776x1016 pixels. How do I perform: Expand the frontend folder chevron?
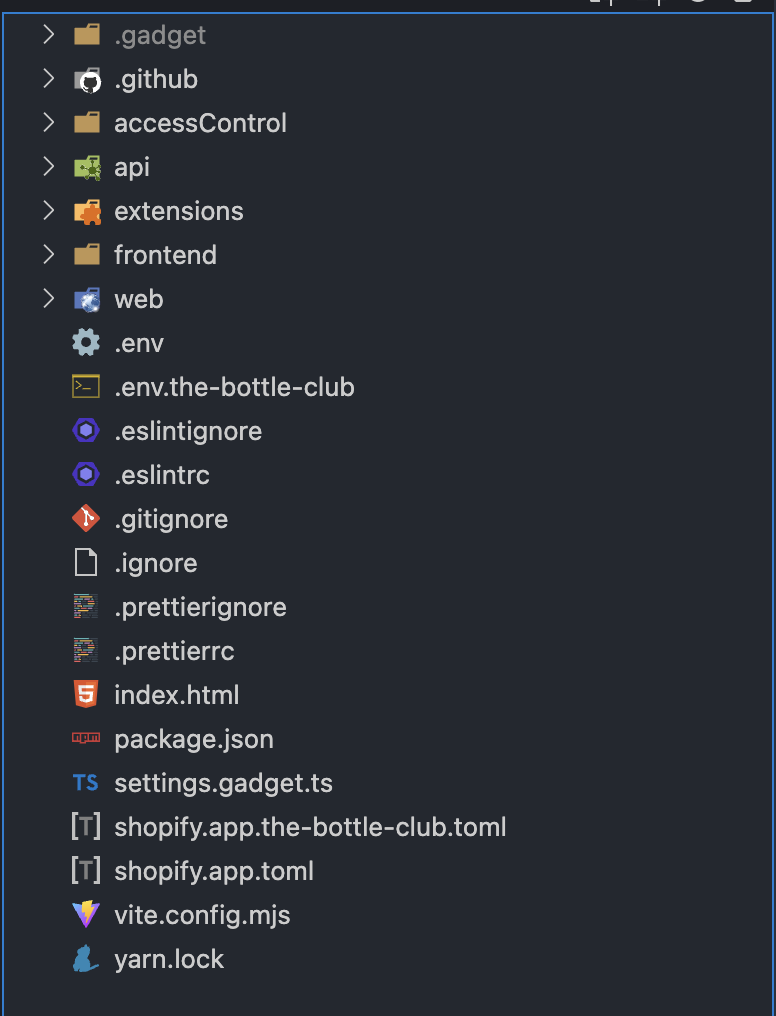tap(48, 255)
